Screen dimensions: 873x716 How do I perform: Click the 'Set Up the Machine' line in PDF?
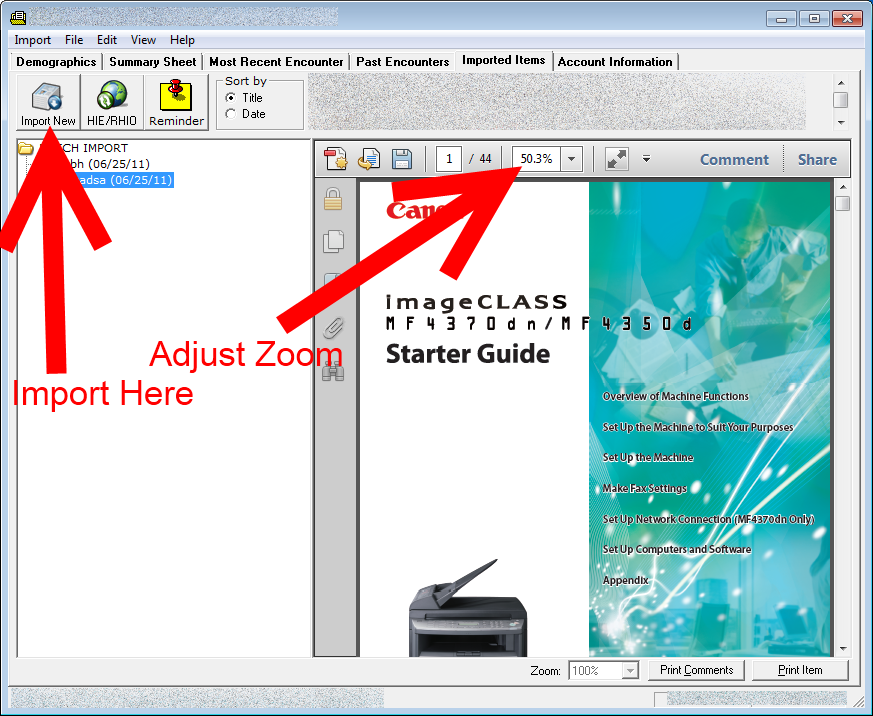point(648,458)
